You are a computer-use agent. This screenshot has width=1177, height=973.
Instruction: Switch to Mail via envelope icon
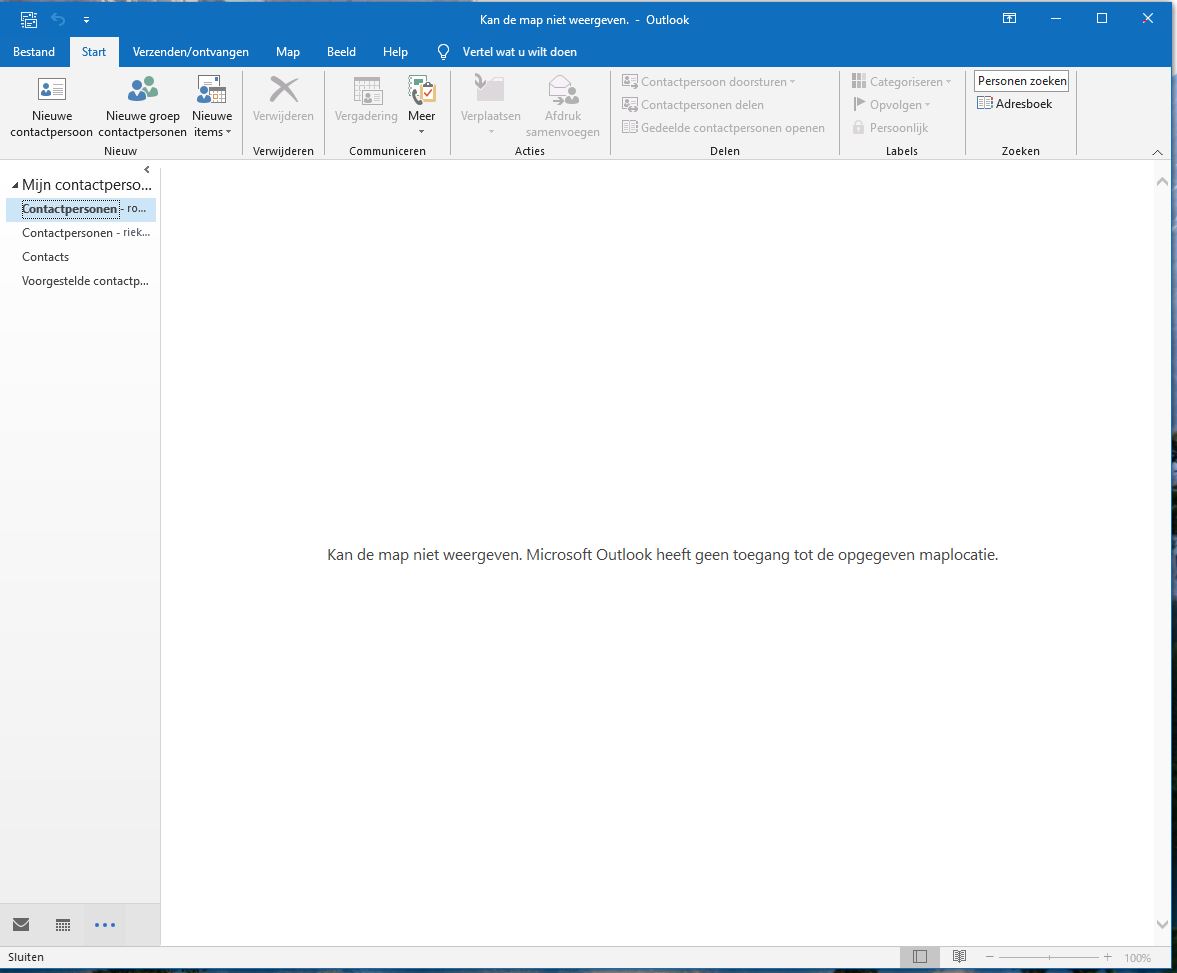point(21,924)
